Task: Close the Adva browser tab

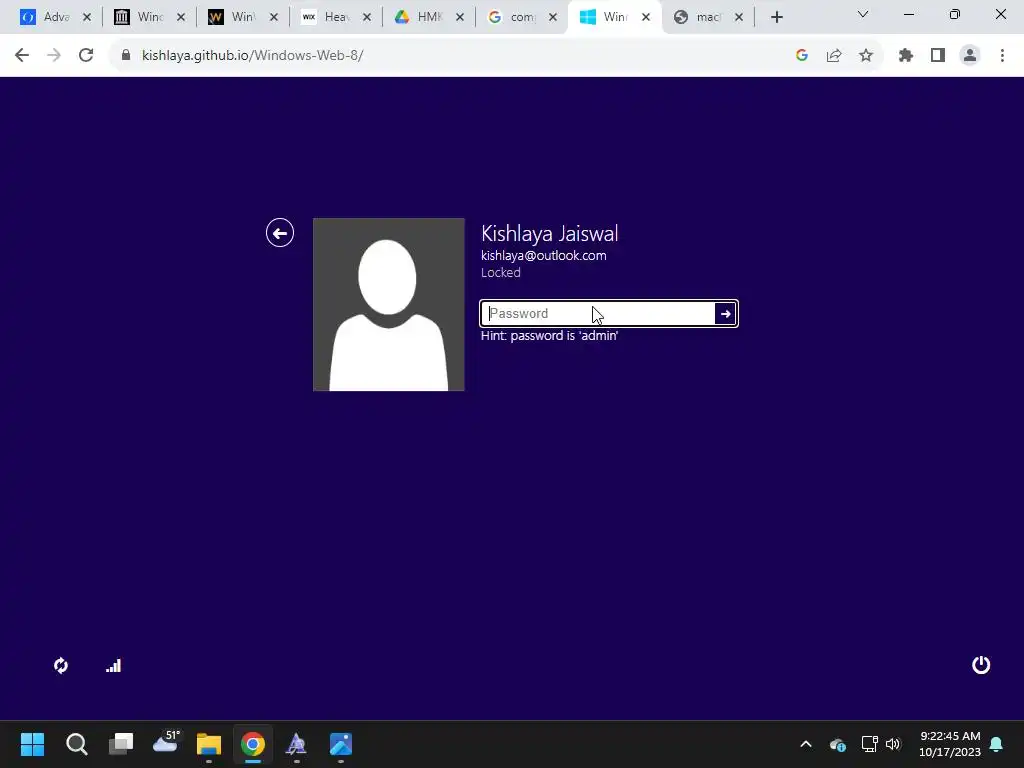Action: (x=87, y=17)
